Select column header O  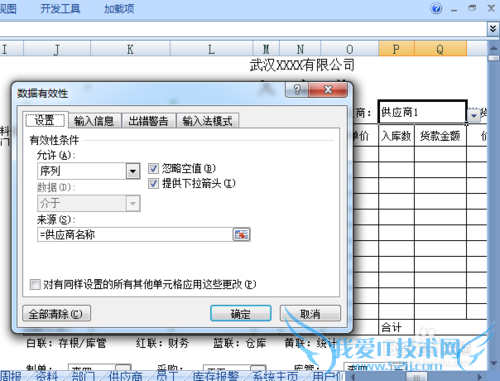(350, 49)
